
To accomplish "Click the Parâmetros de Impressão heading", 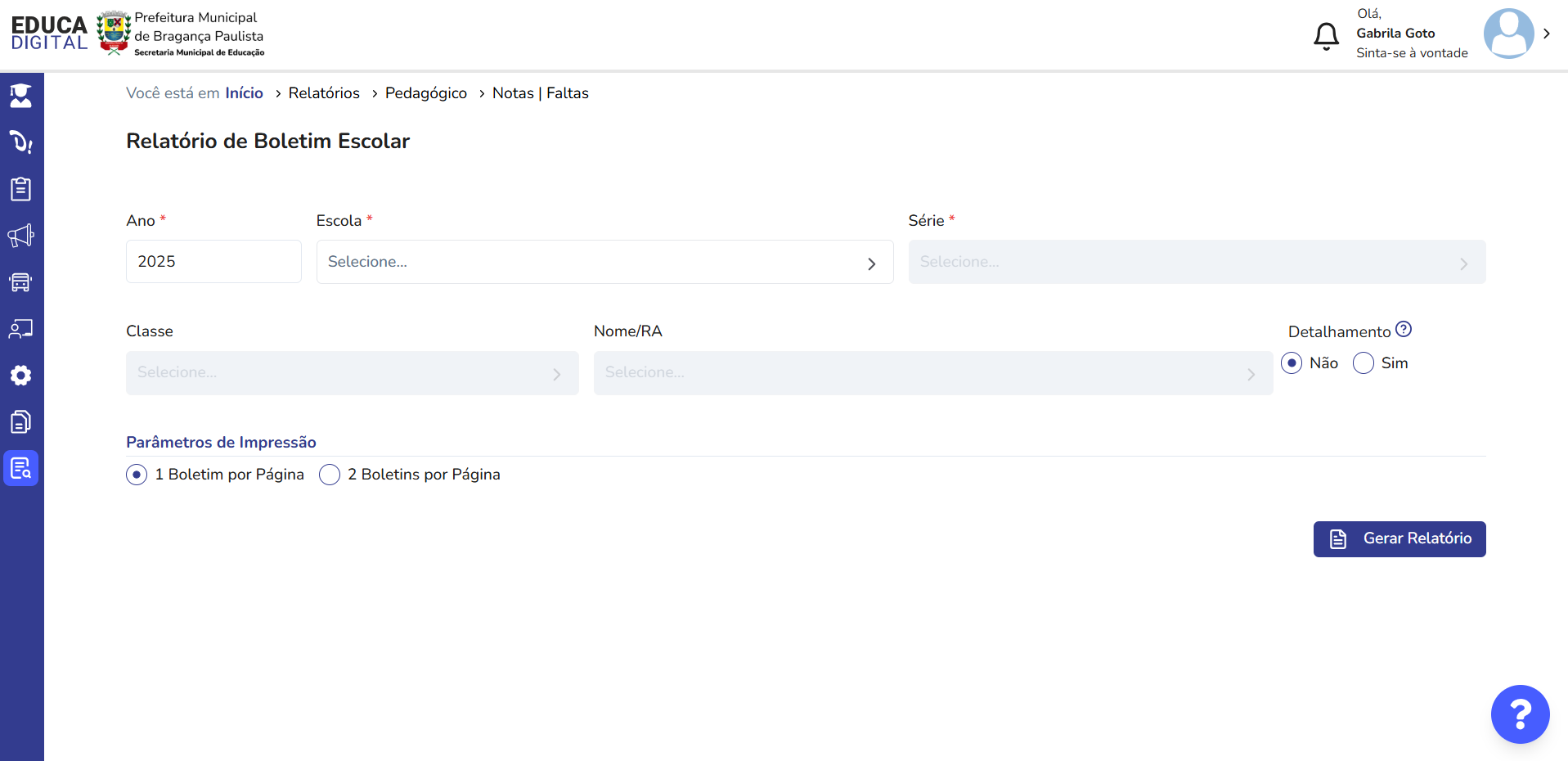I will 221,443.
